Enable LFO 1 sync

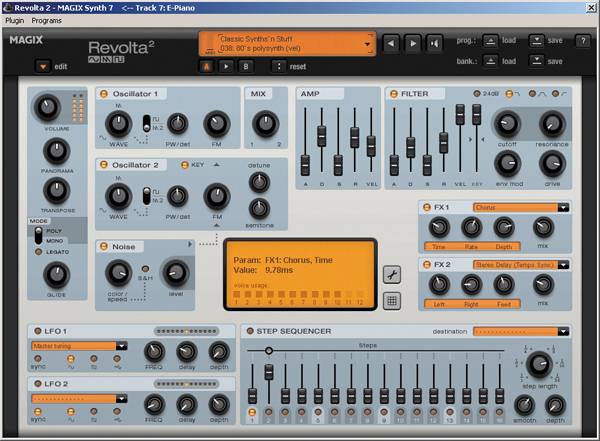click(38, 359)
